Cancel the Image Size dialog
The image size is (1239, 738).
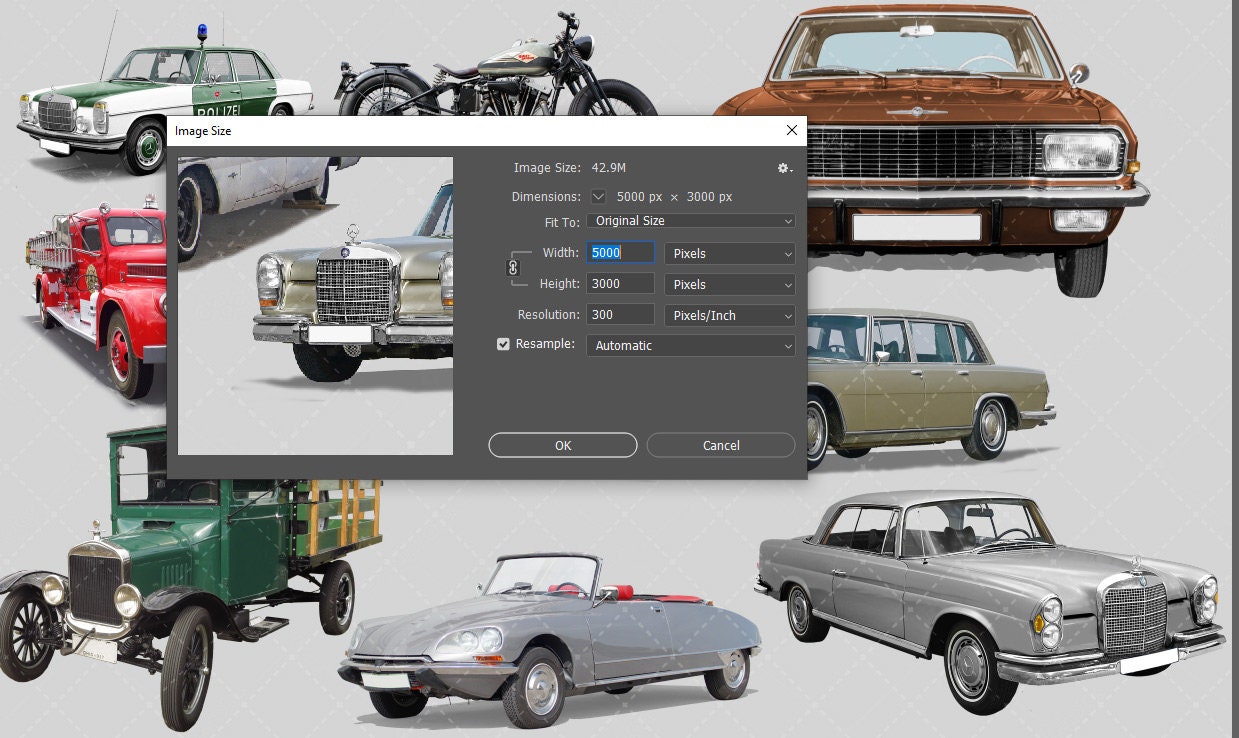pos(720,445)
